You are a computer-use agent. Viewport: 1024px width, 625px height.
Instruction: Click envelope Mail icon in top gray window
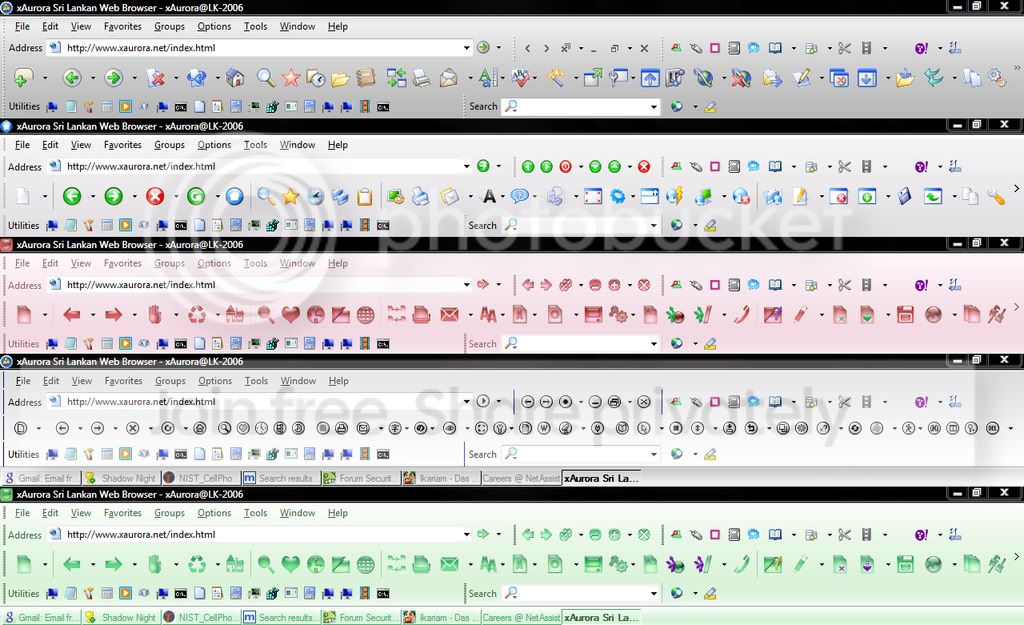[x=449, y=78]
